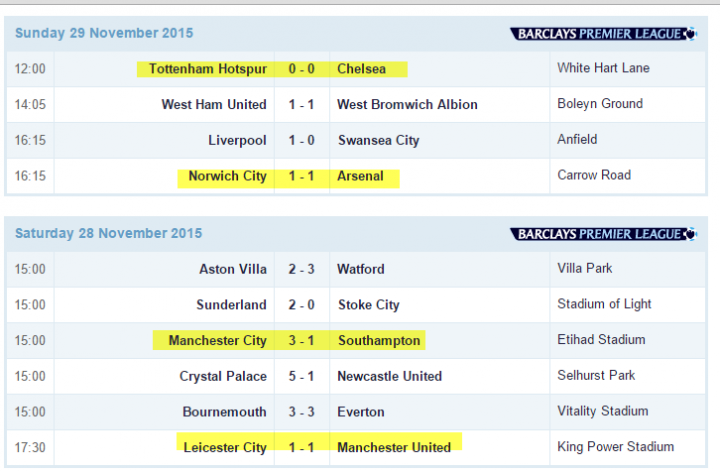Click the Saturday 28 November 2015 heading
Viewport: 720px width, 471px height.
(108, 233)
